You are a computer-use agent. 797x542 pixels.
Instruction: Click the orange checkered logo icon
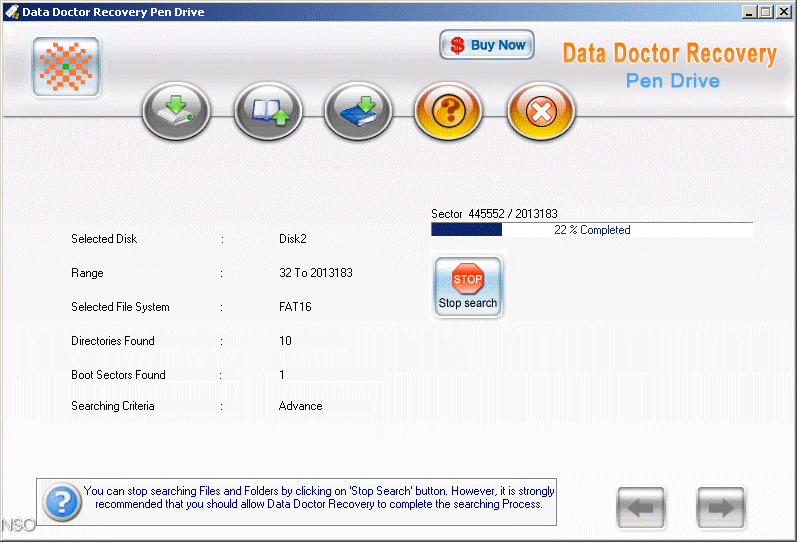pyautogui.click(x=66, y=67)
